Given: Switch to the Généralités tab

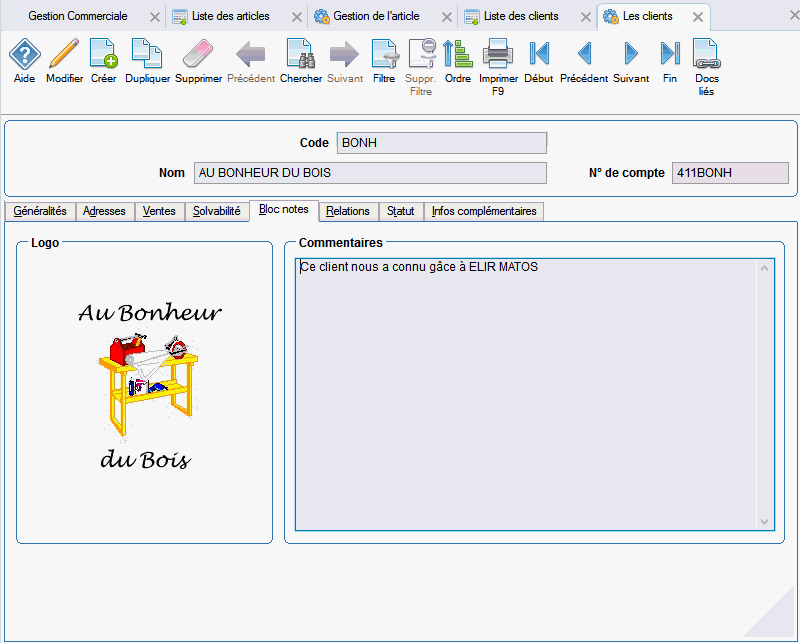Looking at the screenshot, I should 40,211.
